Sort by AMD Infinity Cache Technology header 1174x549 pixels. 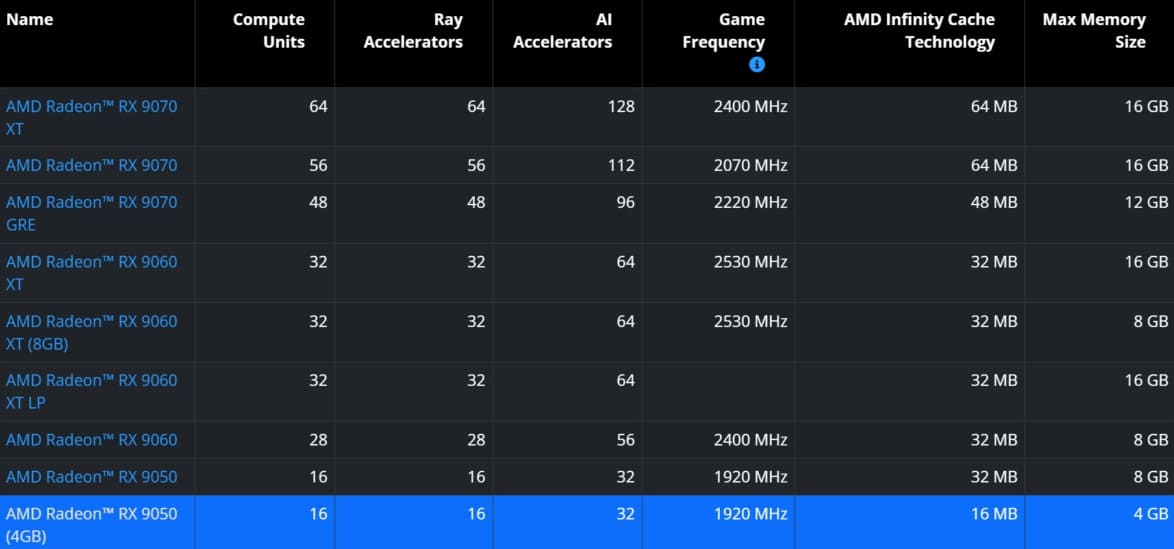click(x=919, y=31)
